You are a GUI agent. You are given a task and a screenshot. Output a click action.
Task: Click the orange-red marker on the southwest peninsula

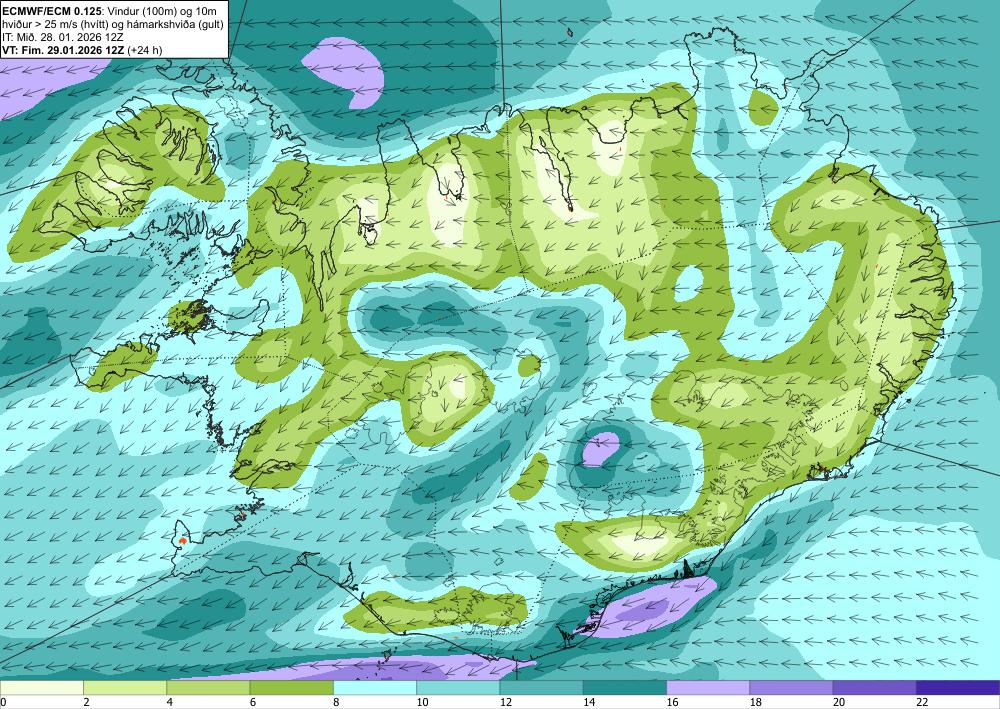183,540
